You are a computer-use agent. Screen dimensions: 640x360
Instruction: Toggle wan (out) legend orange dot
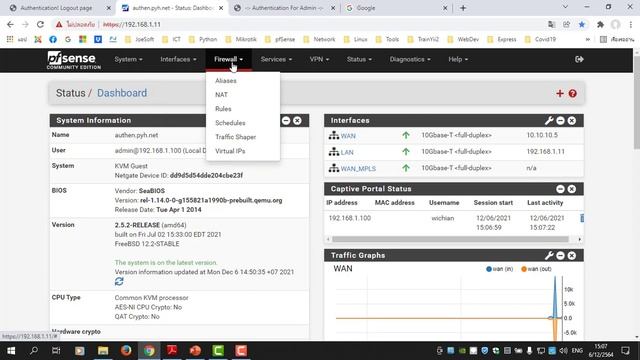pos(524,269)
